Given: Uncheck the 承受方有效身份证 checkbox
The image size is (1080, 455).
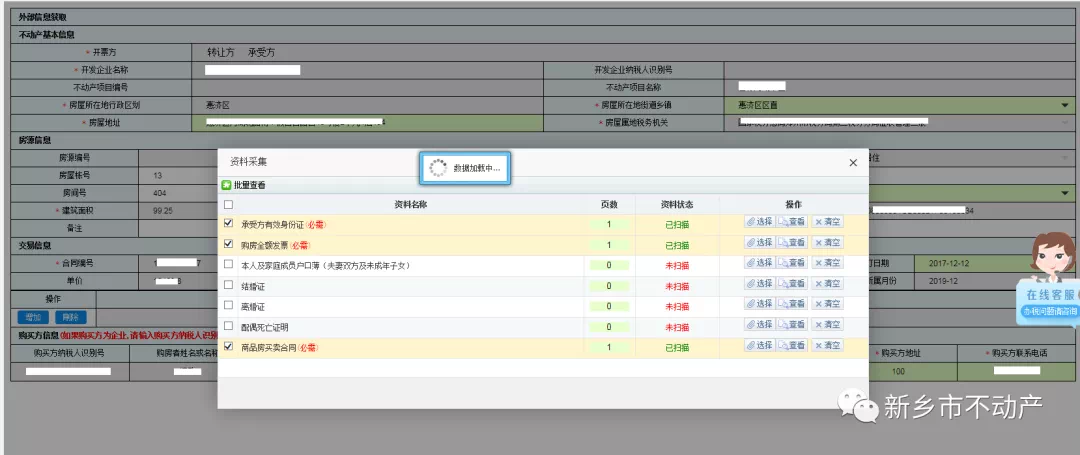Looking at the screenshot, I should click(x=229, y=223).
